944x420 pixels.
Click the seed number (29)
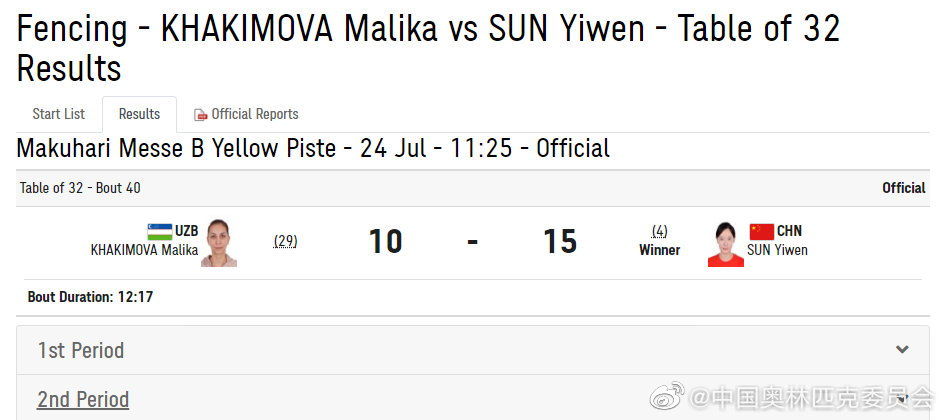[x=285, y=241]
